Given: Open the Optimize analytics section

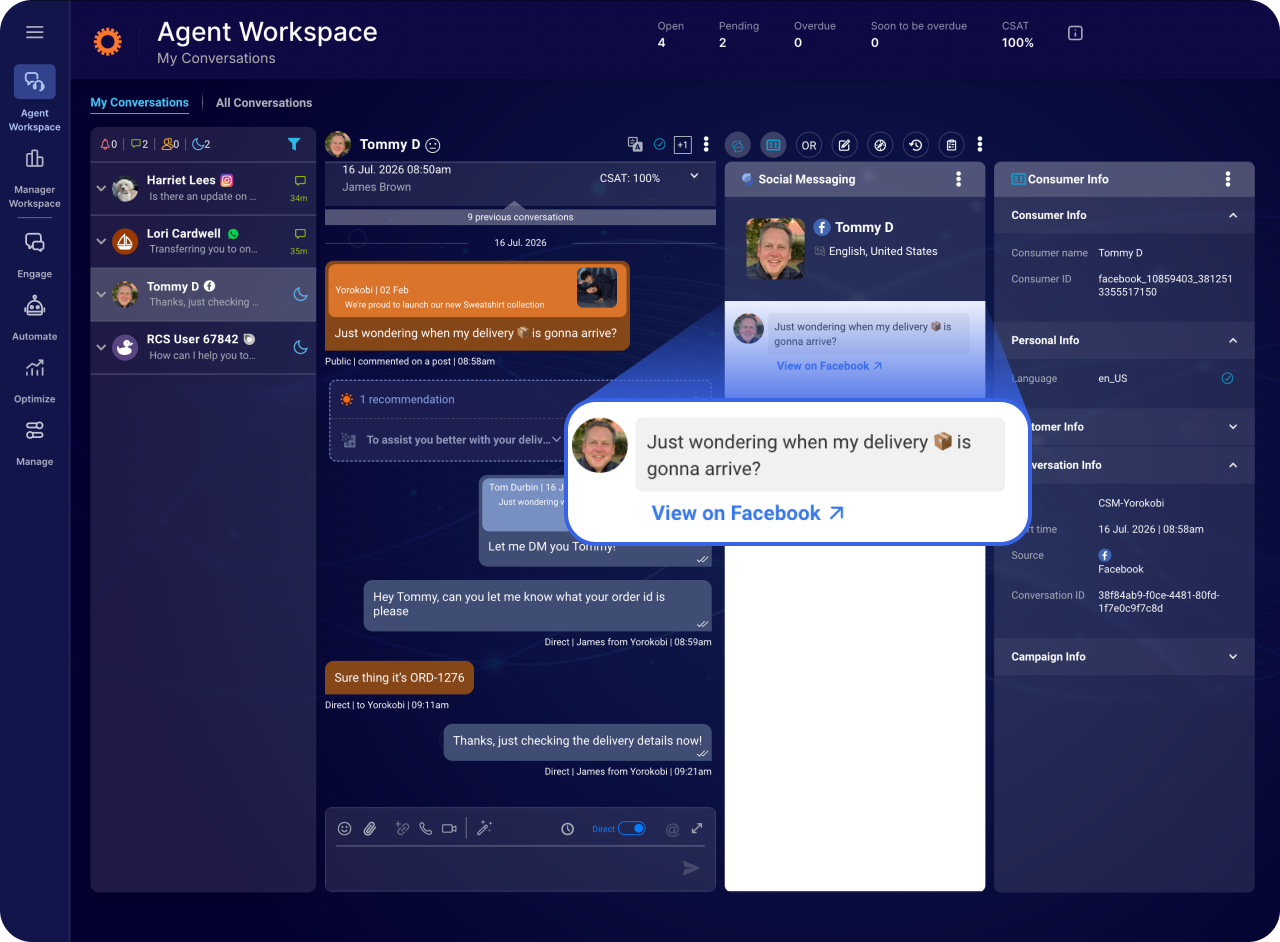Looking at the screenshot, I should coord(35,379).
